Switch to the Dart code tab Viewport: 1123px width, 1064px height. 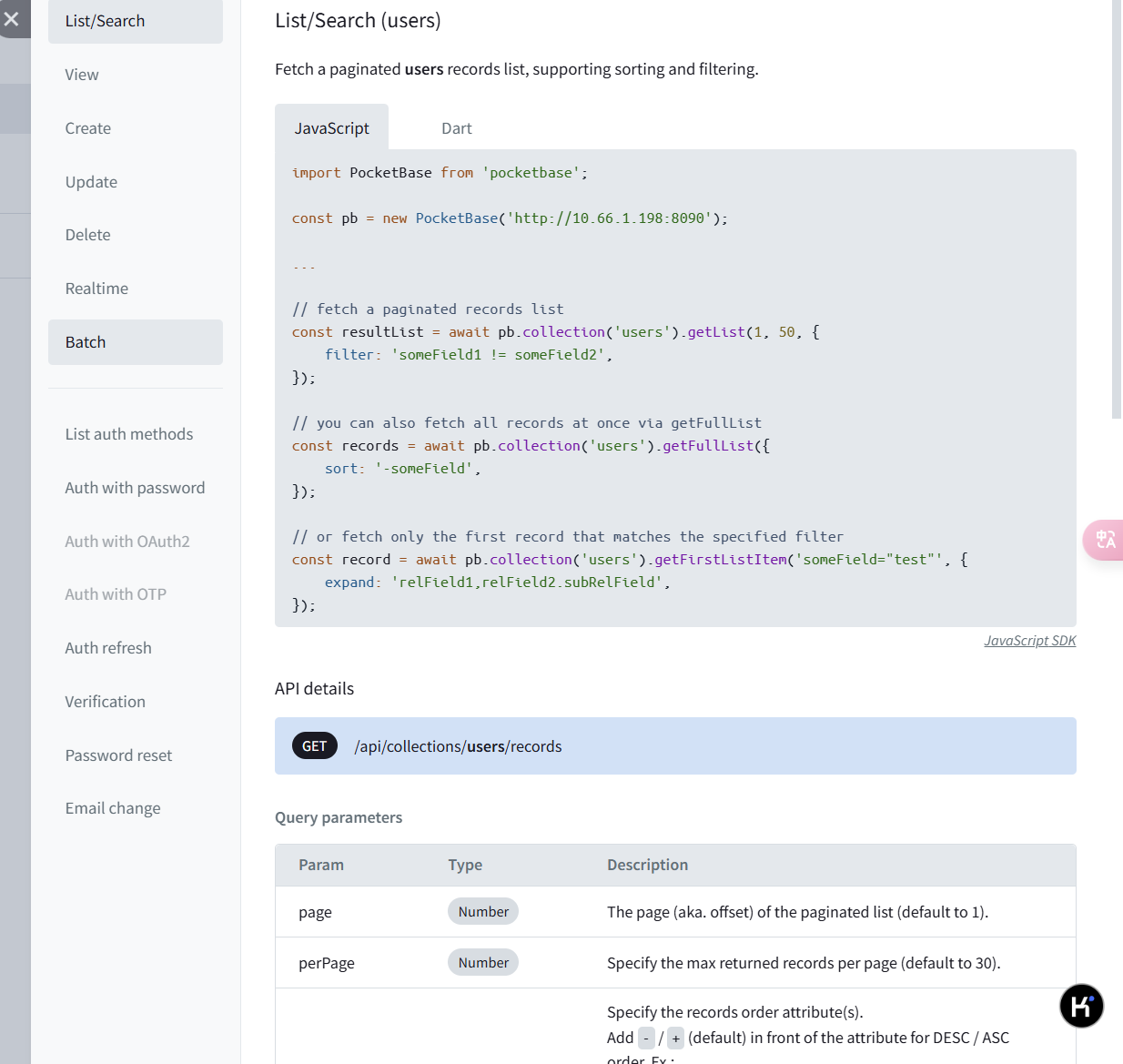[x=456, y=128]
